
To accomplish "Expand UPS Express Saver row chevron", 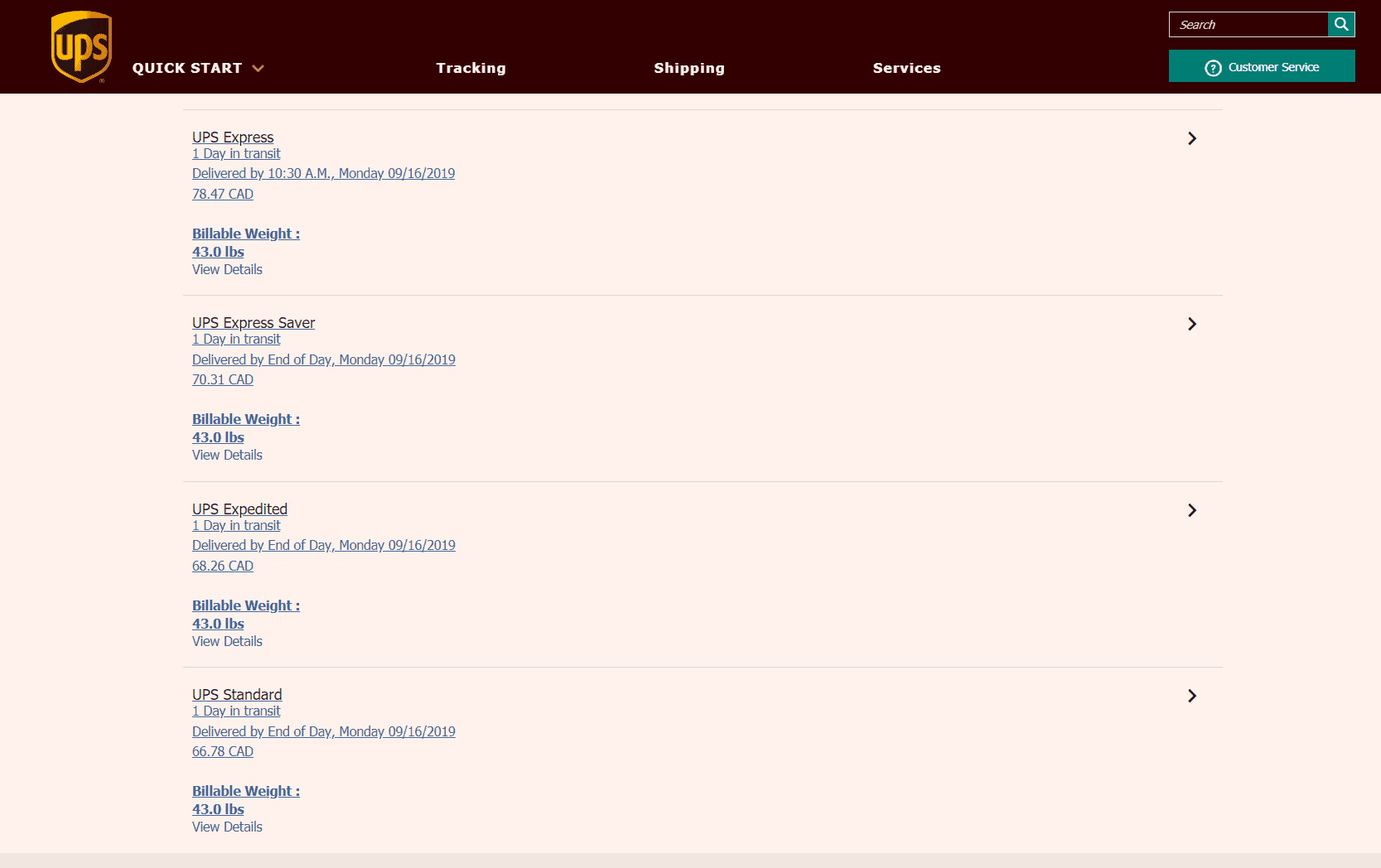I will pyautogui.click(x=1192, y=324).
